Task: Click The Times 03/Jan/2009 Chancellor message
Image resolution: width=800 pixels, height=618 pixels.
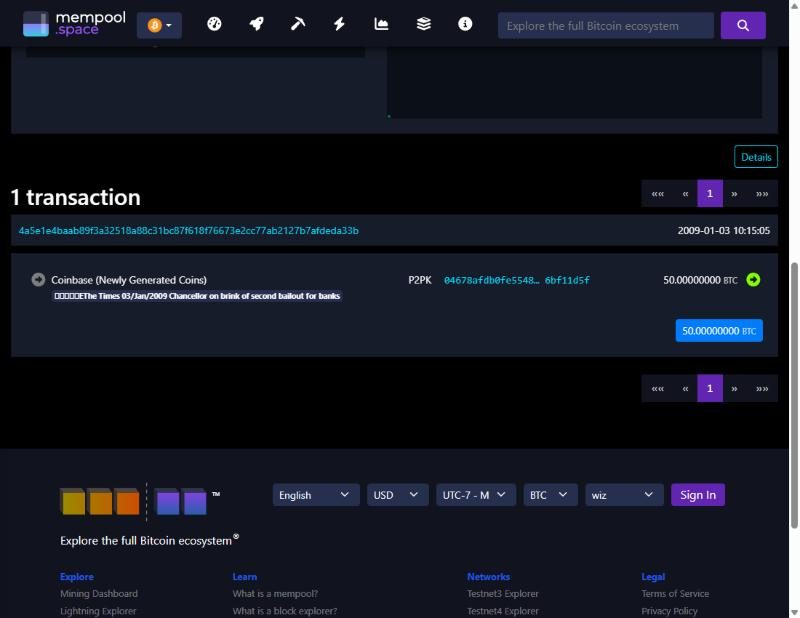Action: point(197,296)
